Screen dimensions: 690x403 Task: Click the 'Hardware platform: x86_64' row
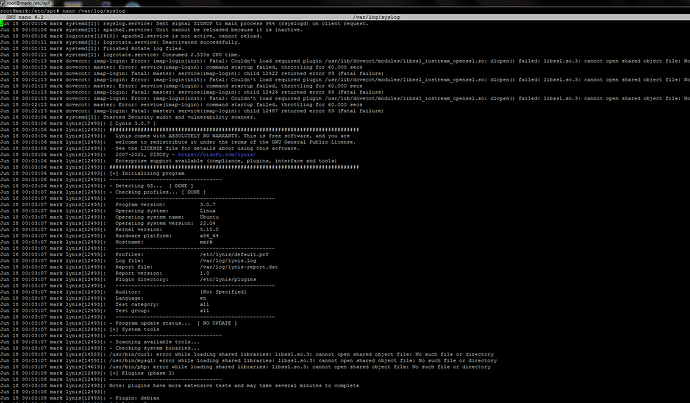pos(167,236)
